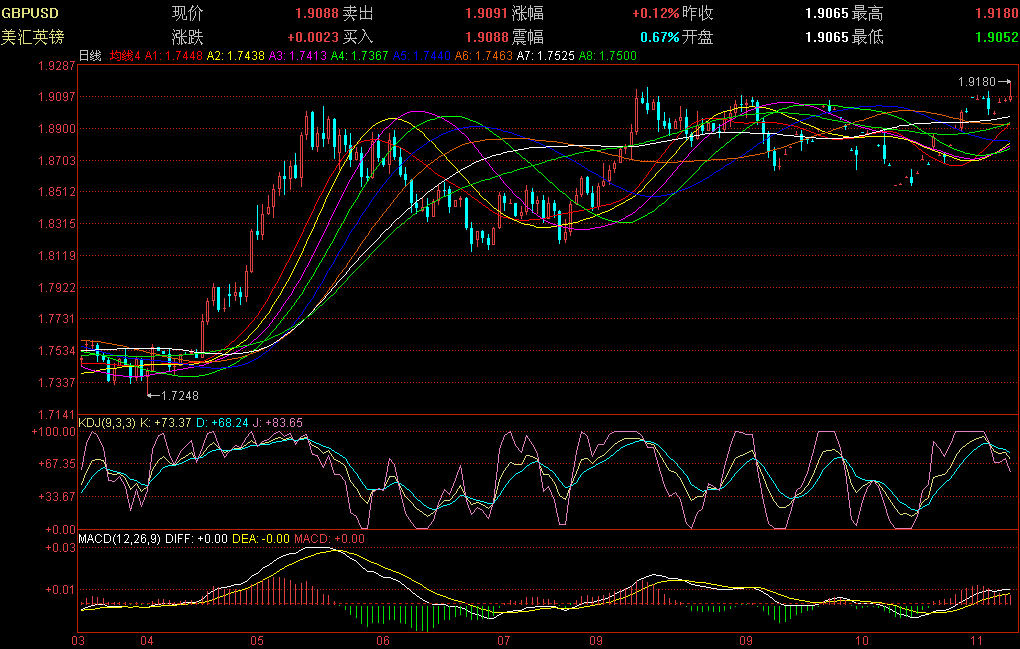Click the 05 month label on time axis
1020x649 pixels.
(x=257, y=639)
